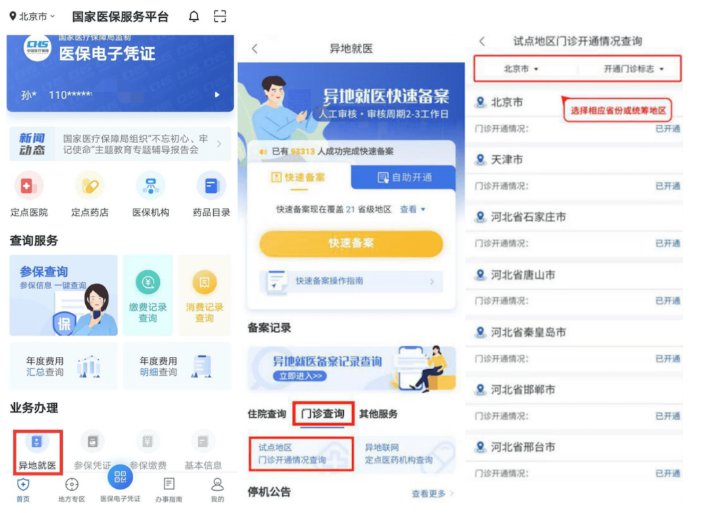Image resolution: width=725 pixels, height=513 pixels.
Task: Open 缴费记录查询 icon
Action: coord(148,295)
